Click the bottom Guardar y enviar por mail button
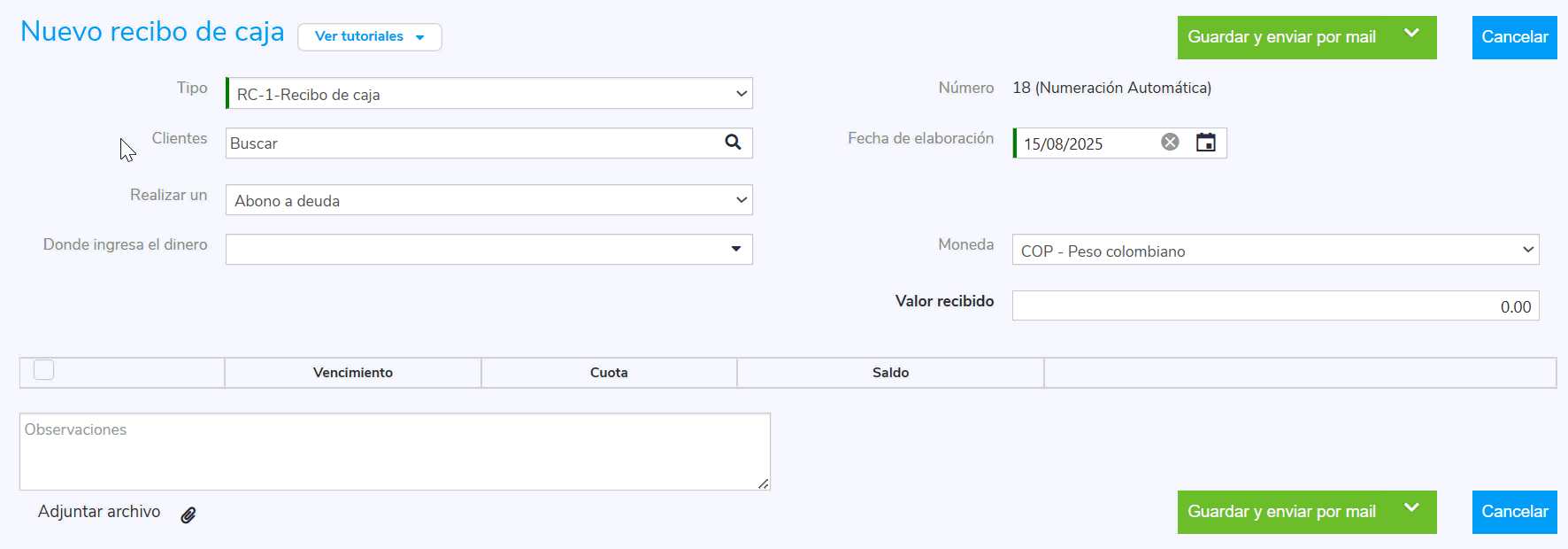 tap(1281, 512)
